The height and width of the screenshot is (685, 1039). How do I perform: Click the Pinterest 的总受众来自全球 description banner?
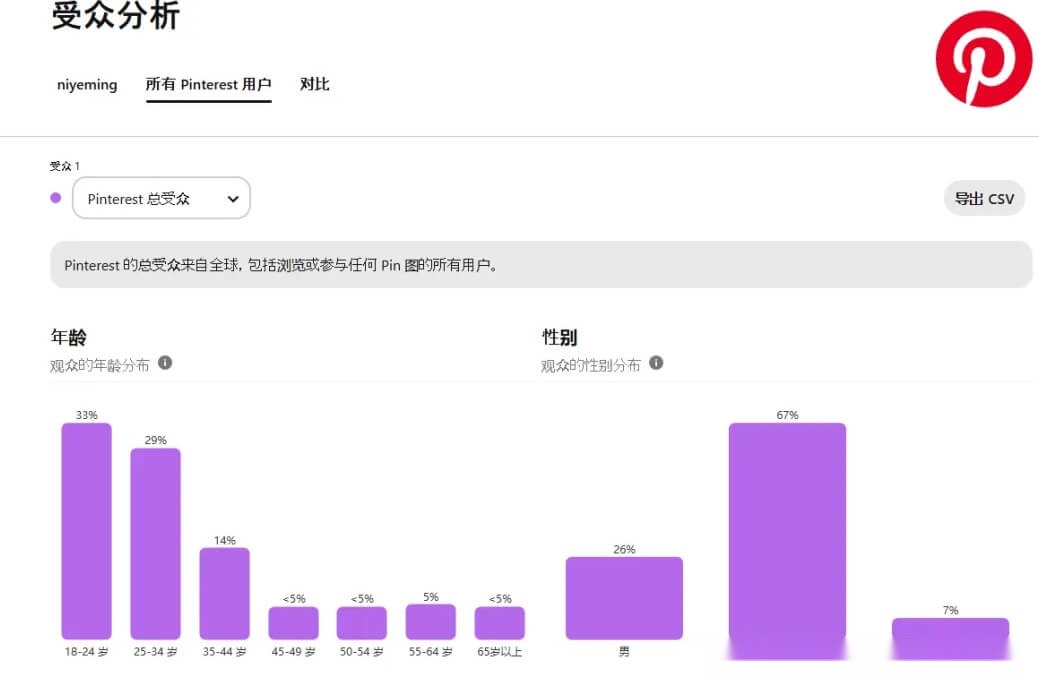(x=541, y=264)
